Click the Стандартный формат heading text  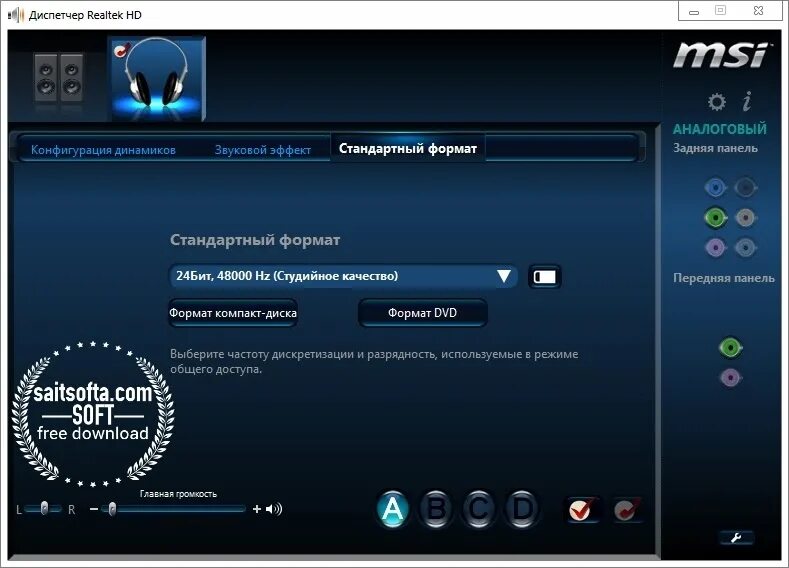click(x=255, y=240)
